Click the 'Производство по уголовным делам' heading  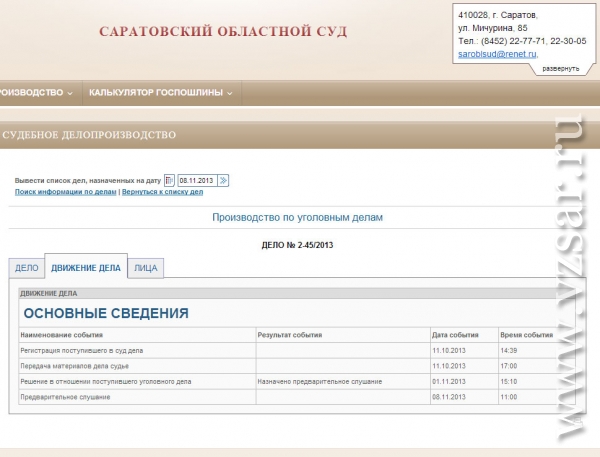click(298, 217)
